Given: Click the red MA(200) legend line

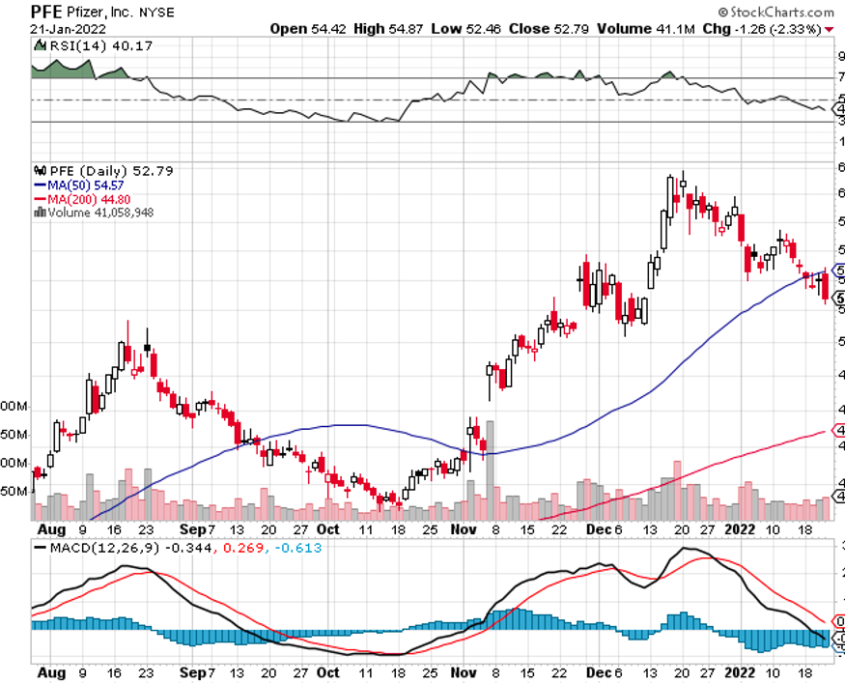Looking at the screenshot, I should pyautogui.click(x=40, y=199).
